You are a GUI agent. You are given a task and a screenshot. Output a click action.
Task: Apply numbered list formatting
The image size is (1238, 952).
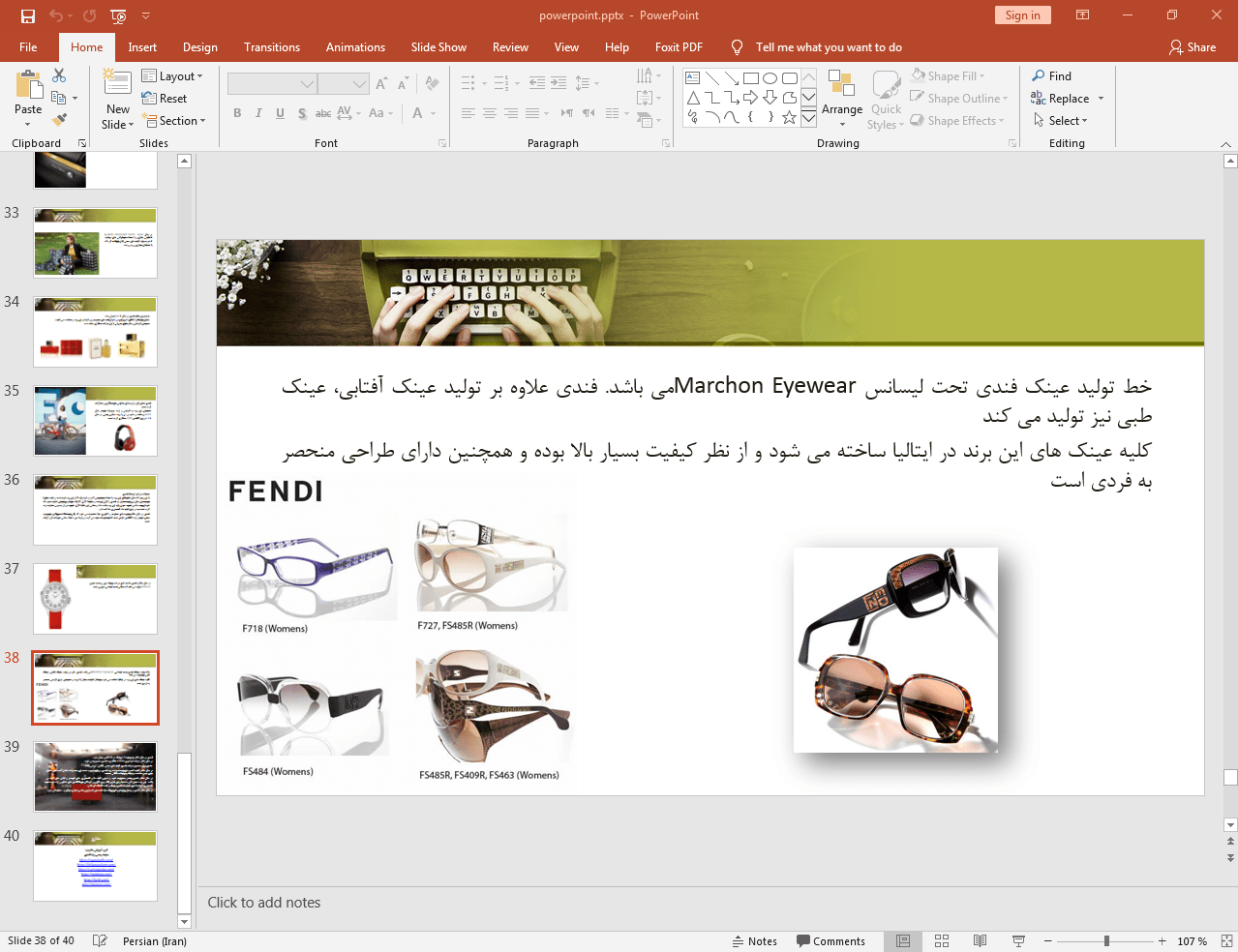501,83
